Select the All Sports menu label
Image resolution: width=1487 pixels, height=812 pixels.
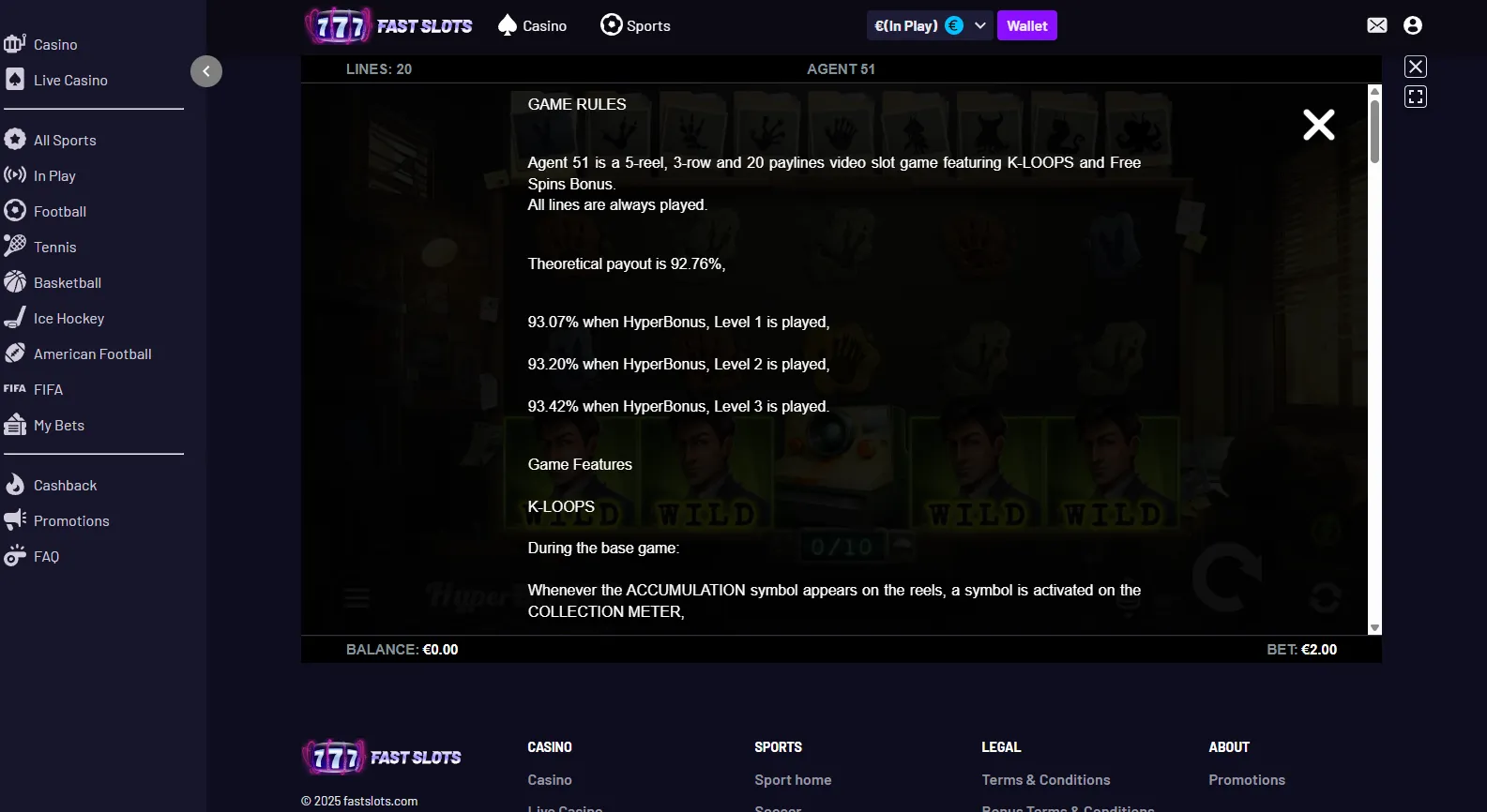click(x=65, y=141)
